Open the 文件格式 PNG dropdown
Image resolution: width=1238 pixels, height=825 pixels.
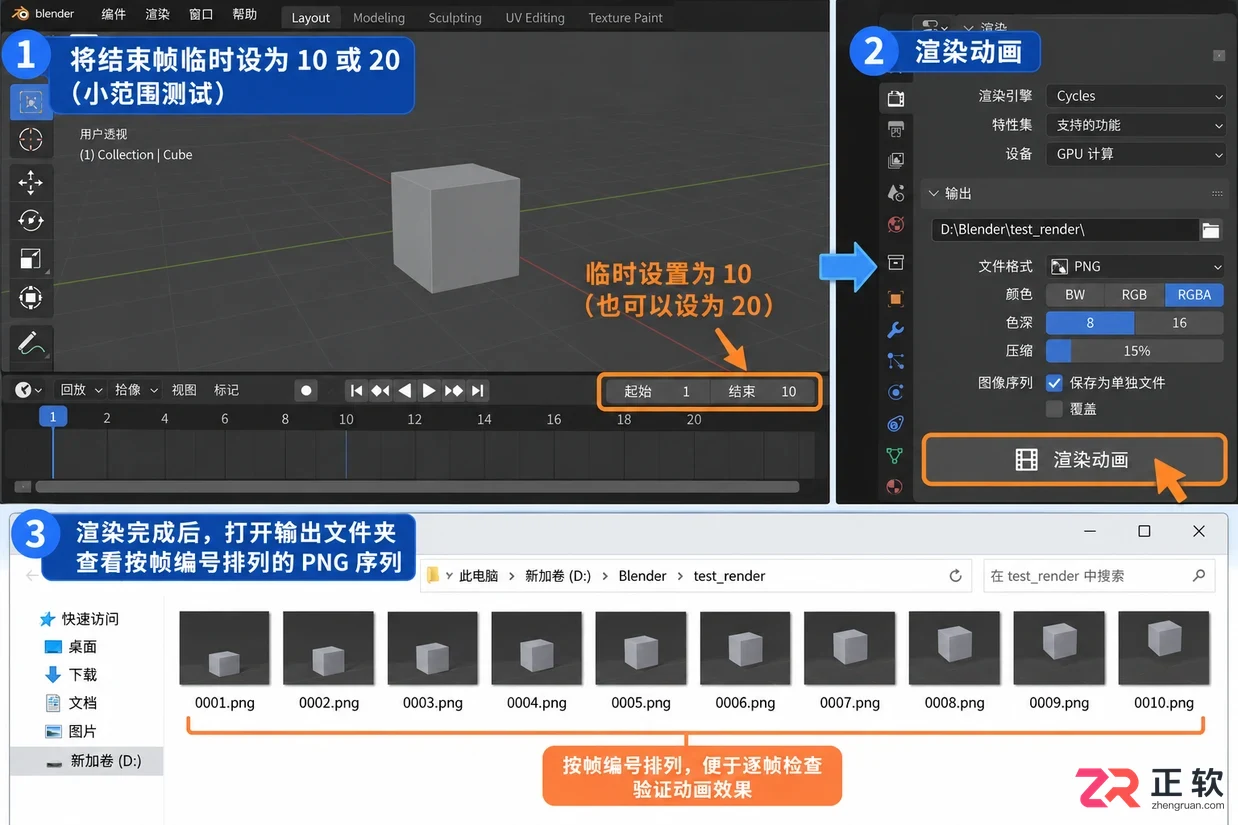click(1136, 267)
